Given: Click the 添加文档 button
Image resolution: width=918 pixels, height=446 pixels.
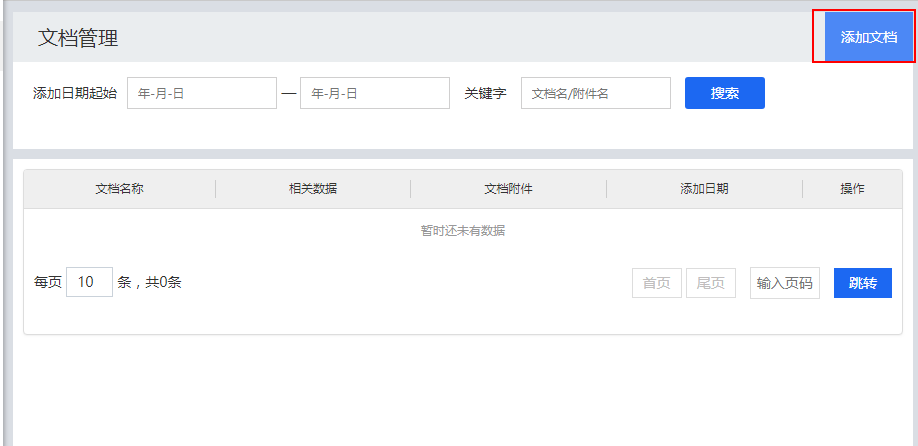Looking at the screenshot, I should 869,37.
